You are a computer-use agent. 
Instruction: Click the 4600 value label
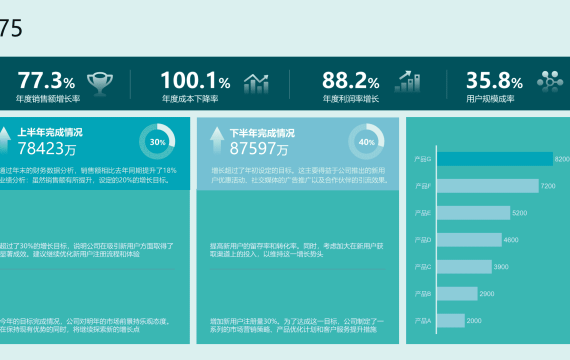[511, 240]
